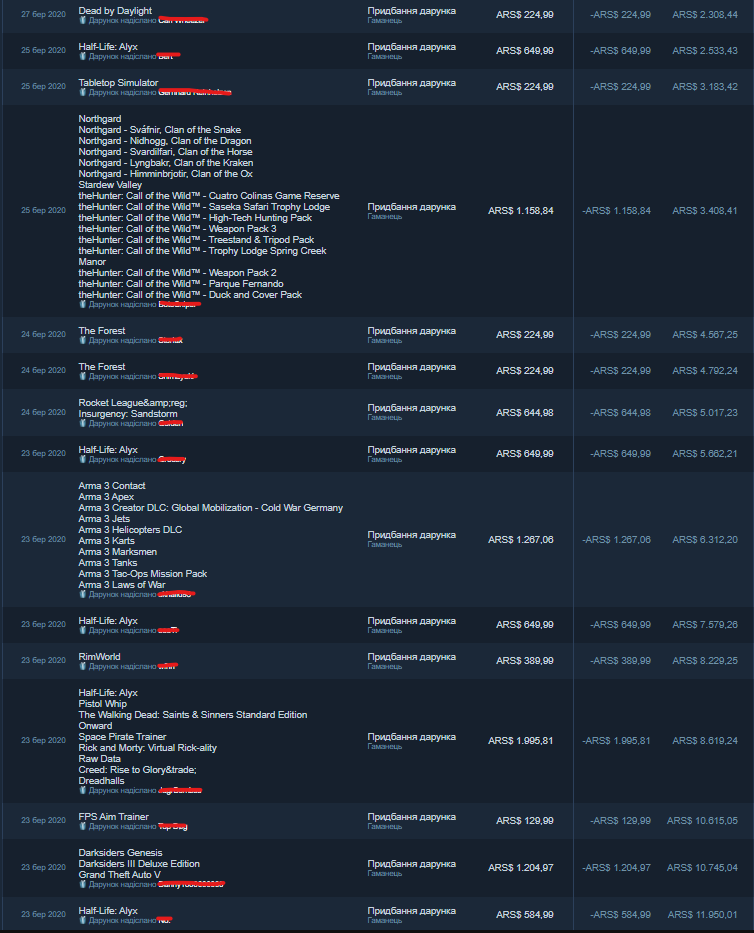Click the wallet balance ARS$ 2.308,44
This screenshot has width=754, height=933.
point(705,15)
